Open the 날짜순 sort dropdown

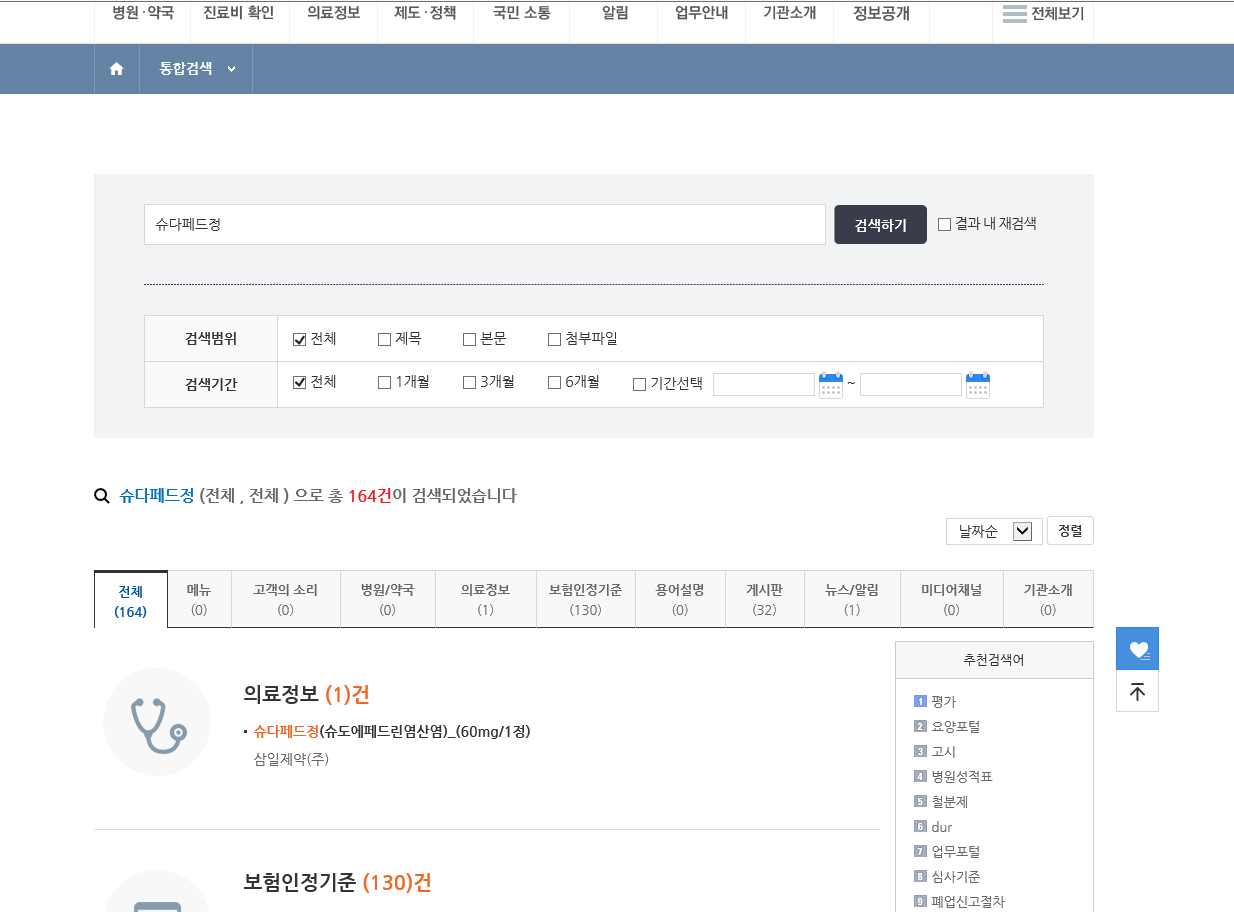point(994,531)
